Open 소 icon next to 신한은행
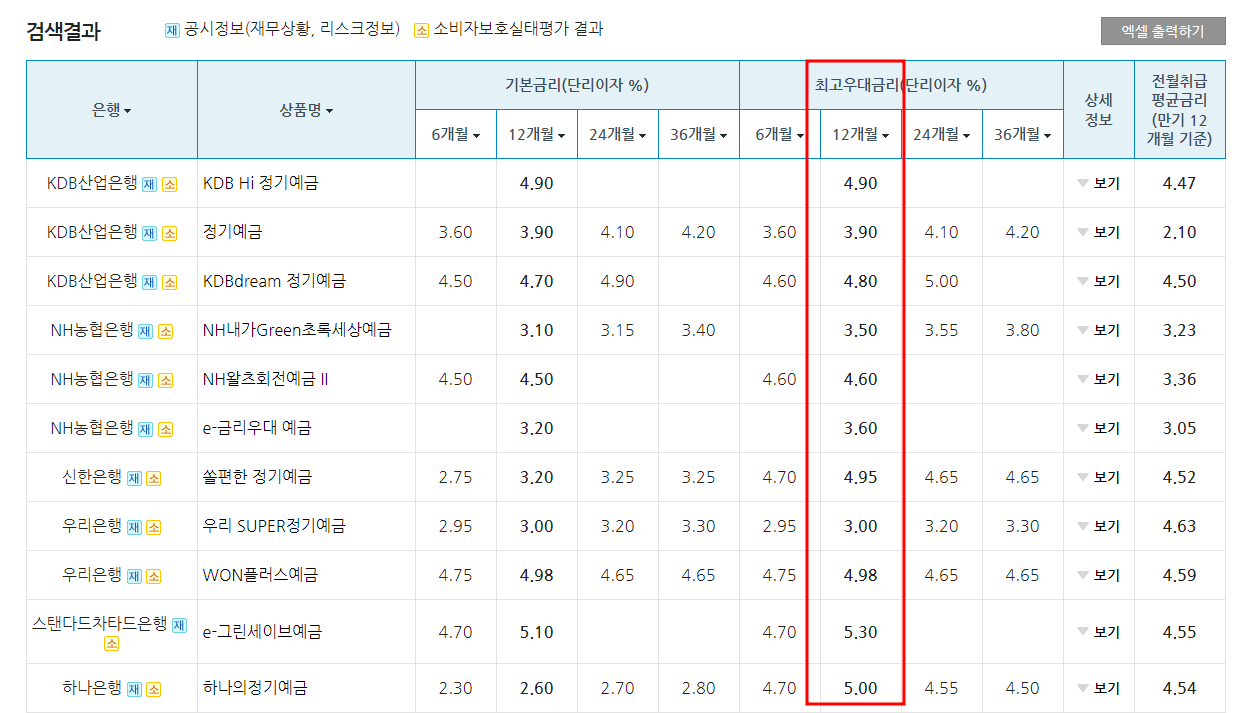Image resolution: width=1245 pixels, height=713 pixels. pos(153,478)
